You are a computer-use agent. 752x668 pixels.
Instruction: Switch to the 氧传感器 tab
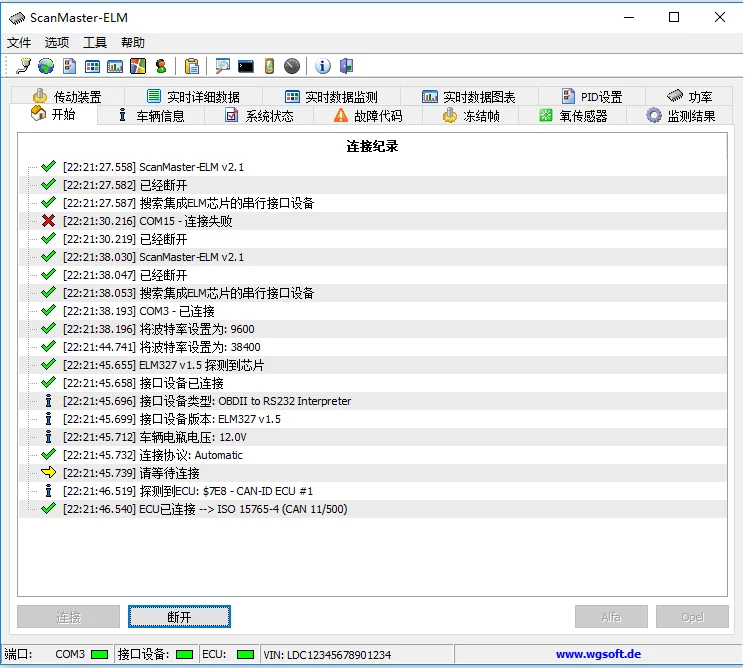click(573, 116)
